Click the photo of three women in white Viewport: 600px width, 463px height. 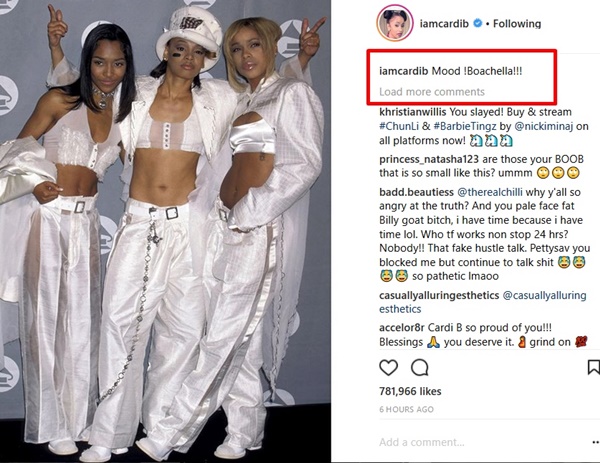coord(165,232)
